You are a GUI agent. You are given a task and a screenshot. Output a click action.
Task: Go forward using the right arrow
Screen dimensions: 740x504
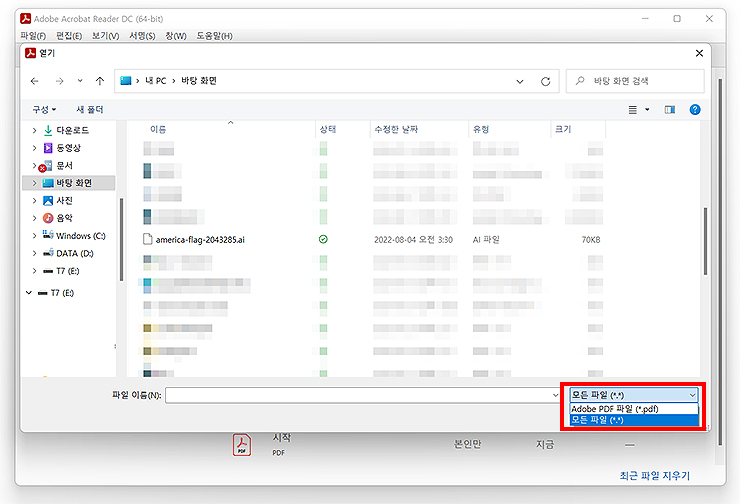click(59, 81)
